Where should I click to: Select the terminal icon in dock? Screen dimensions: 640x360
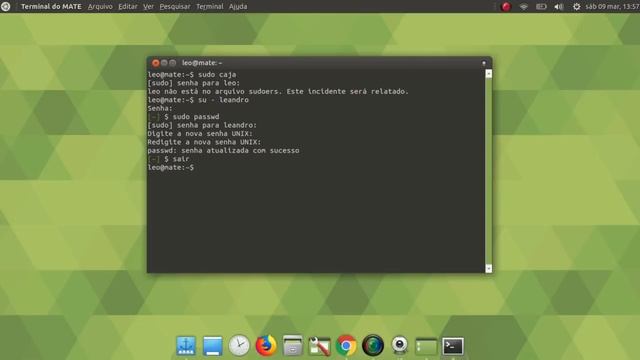click(x=453, y=347)
